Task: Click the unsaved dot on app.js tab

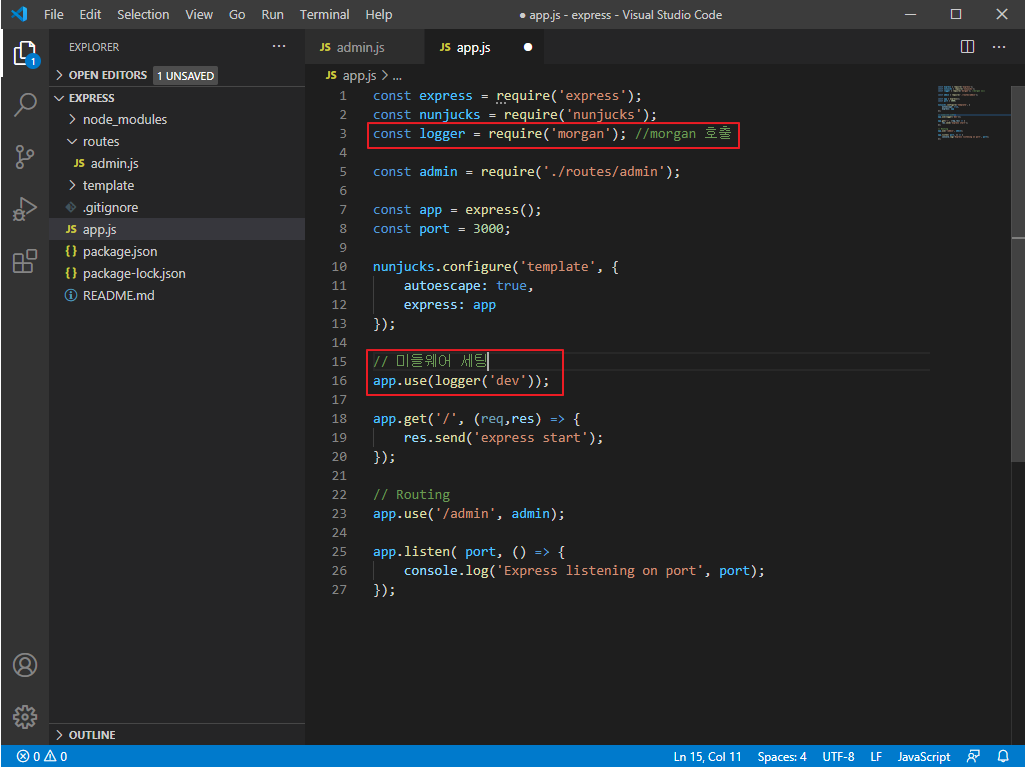Action: click(x=528, y=47)
